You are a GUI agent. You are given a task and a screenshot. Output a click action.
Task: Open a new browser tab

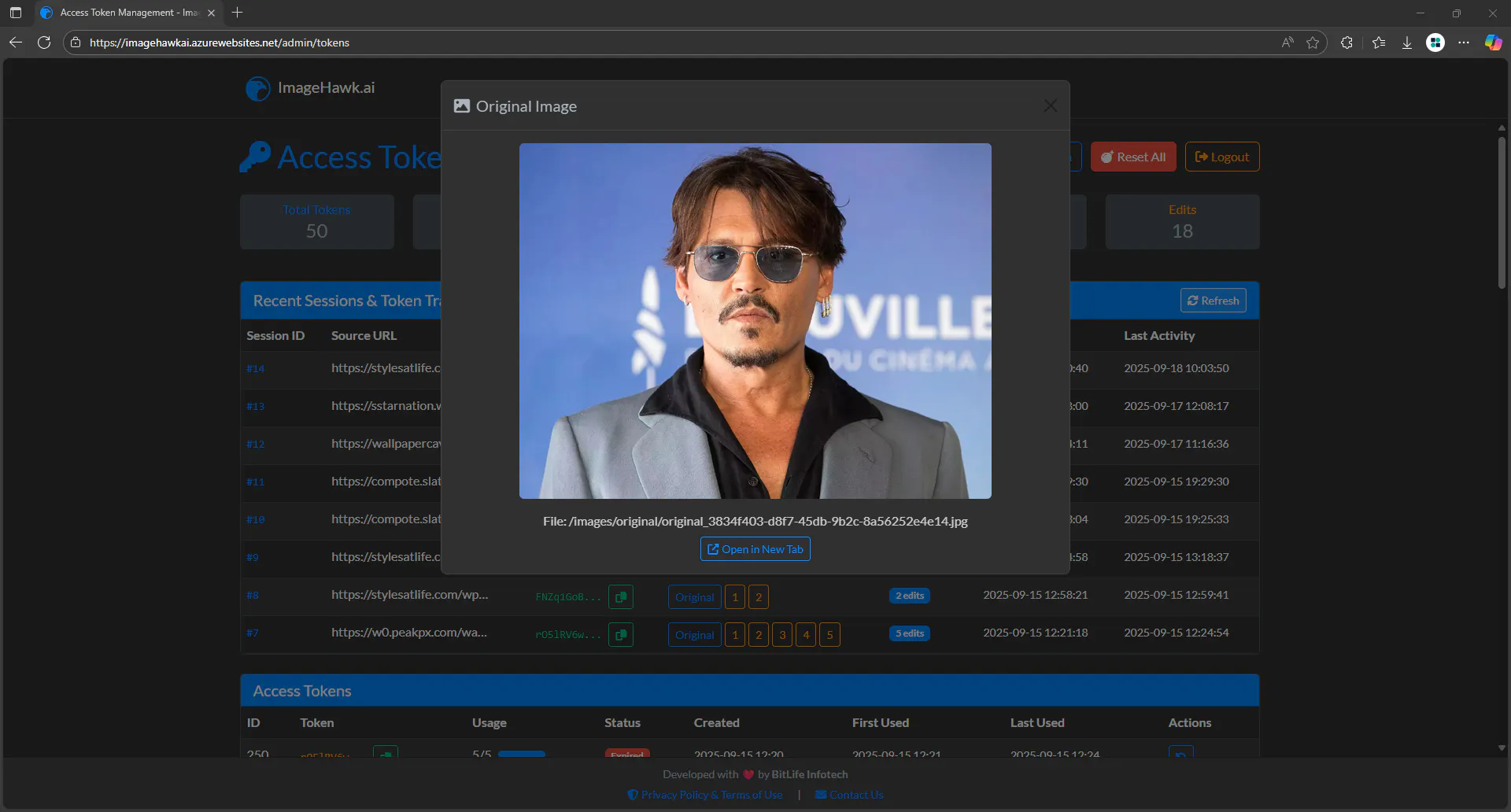pos(238,13)
